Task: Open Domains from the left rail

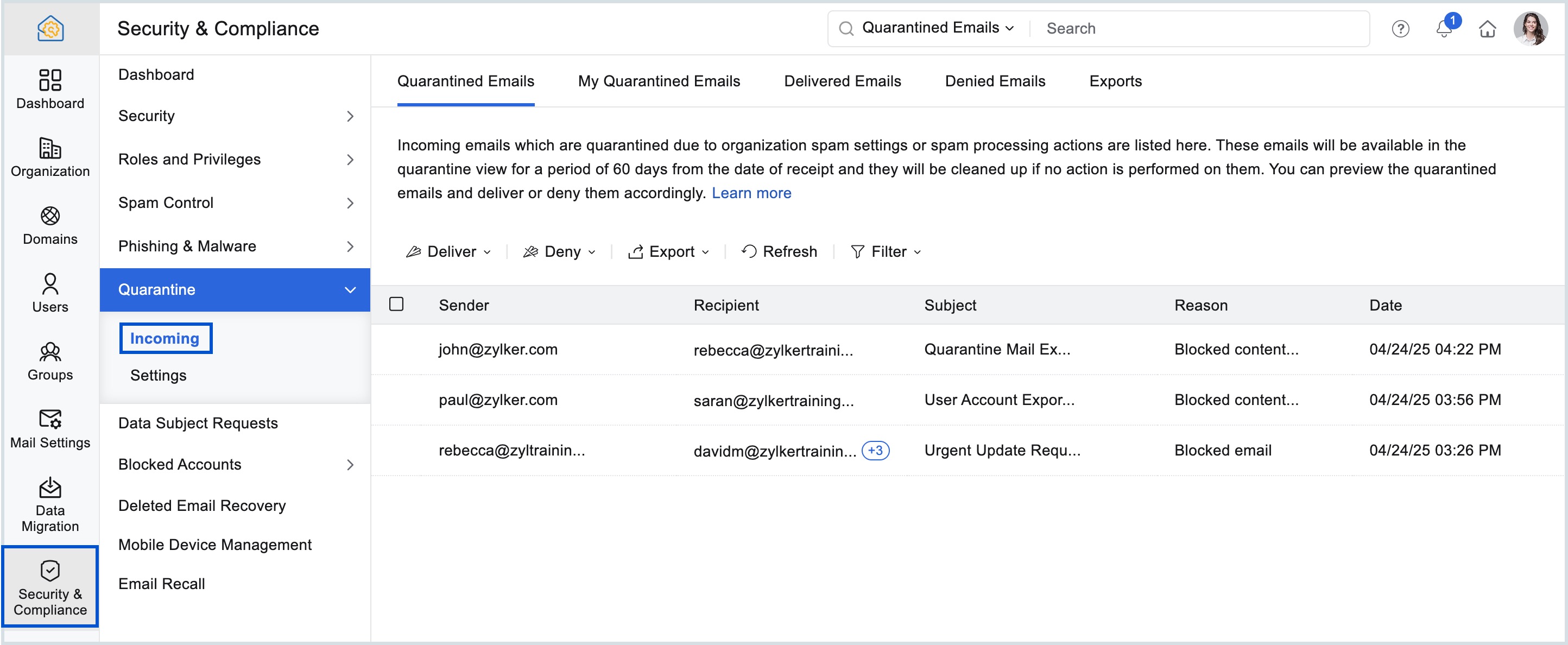Action: point(50,225)
